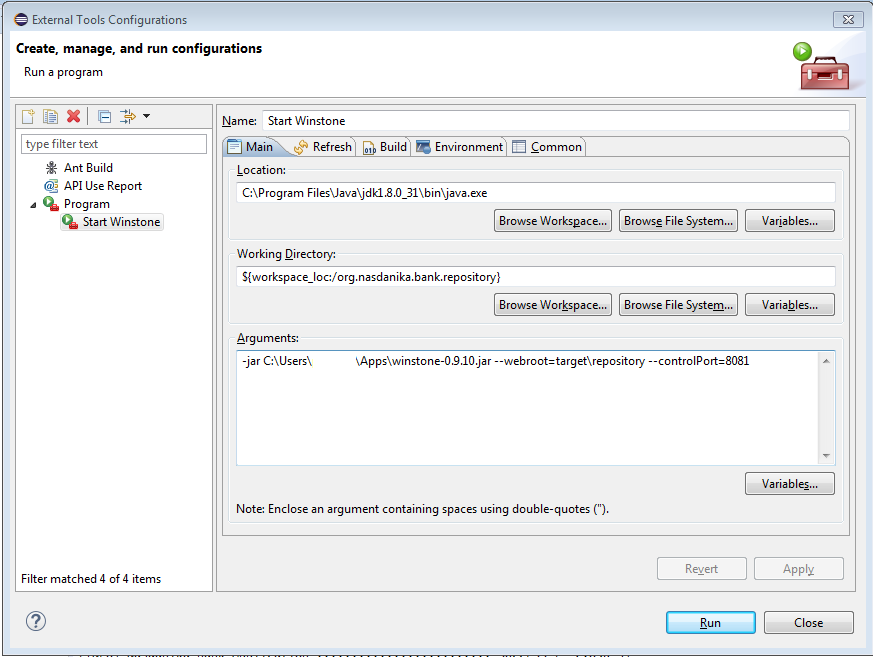Select Ant Build in the configuration tree
The image size is (873, 657).
click(x=88, y=168)
